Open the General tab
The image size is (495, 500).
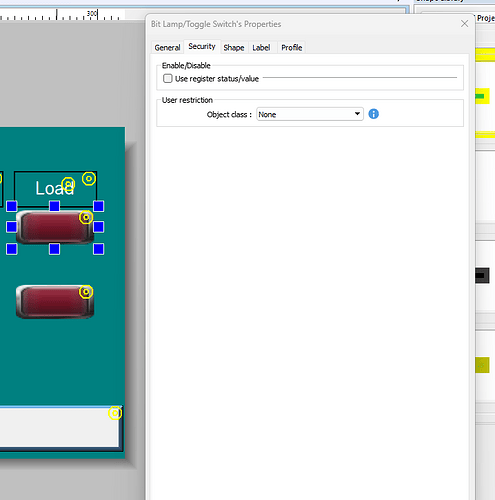pos(167,48)
